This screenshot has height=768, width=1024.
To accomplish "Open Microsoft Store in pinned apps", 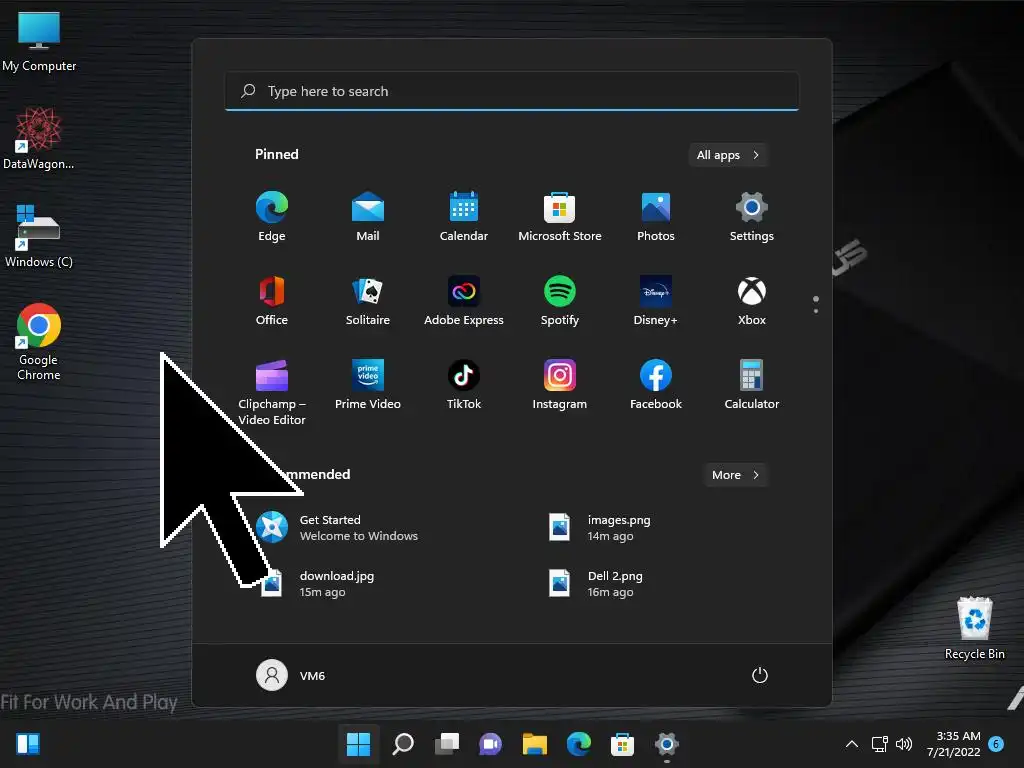I will pos(560,217).
